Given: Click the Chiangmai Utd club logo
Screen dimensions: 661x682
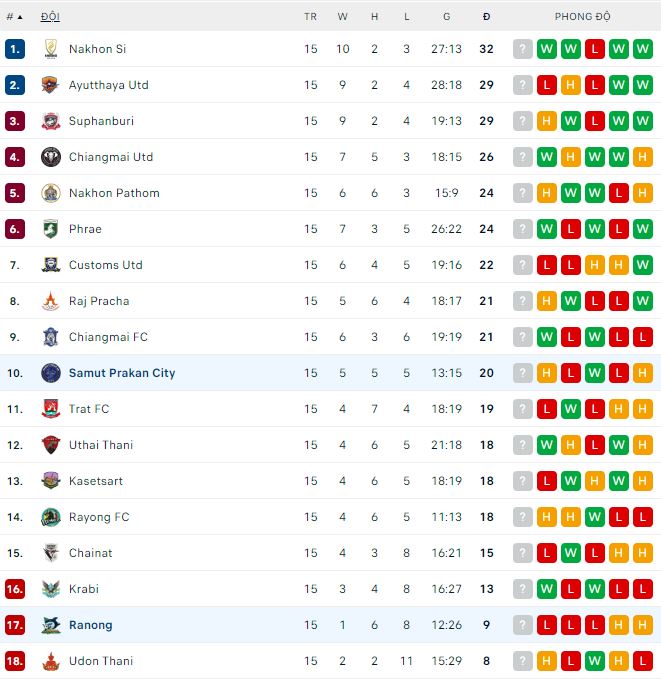Looking at the screenshot, I should (x=51, y=157).
